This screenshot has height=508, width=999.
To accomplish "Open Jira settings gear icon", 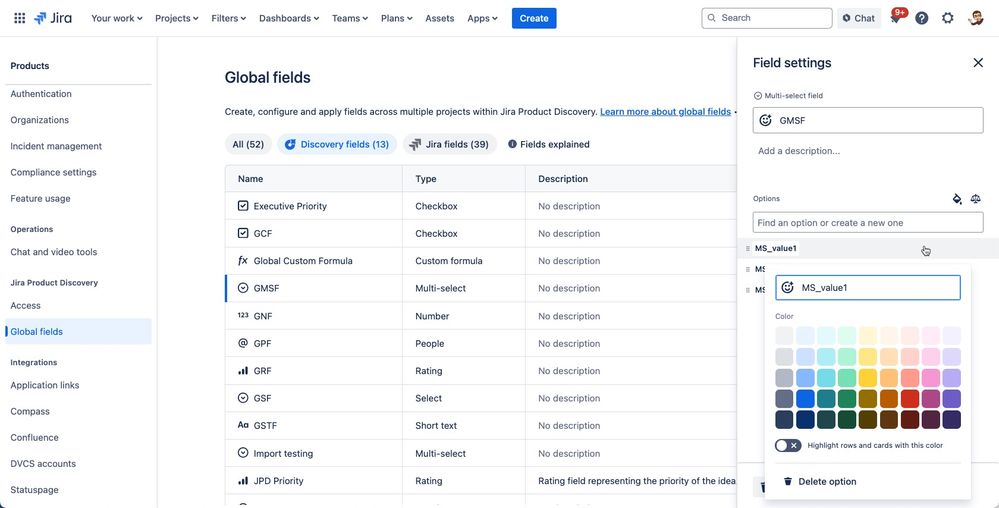I will tap(947, 18).
